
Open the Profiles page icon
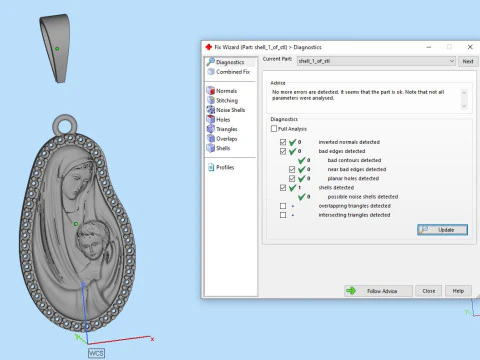click(211, 167)
